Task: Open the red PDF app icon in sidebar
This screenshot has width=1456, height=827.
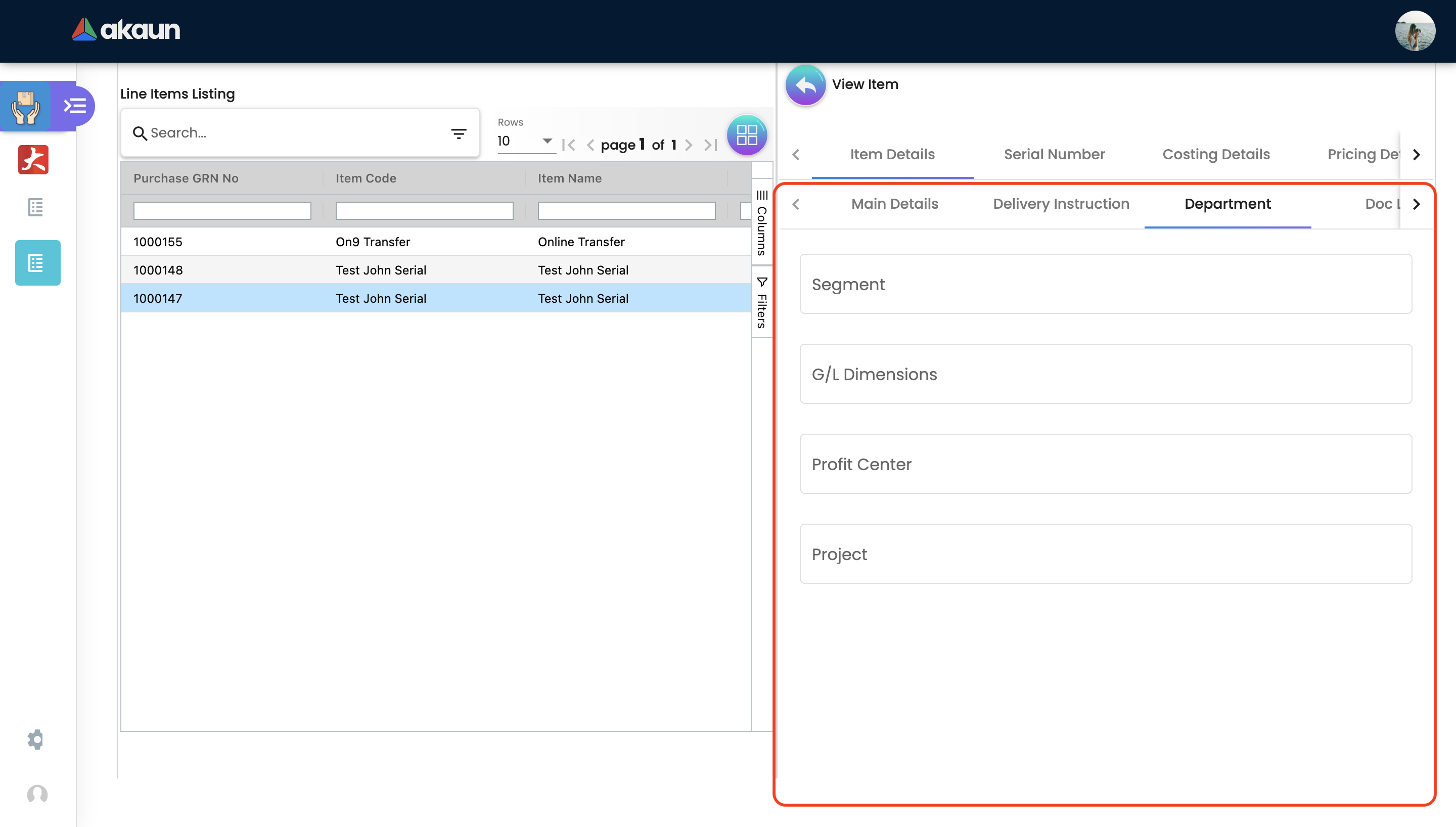Action: pos(33,160)
